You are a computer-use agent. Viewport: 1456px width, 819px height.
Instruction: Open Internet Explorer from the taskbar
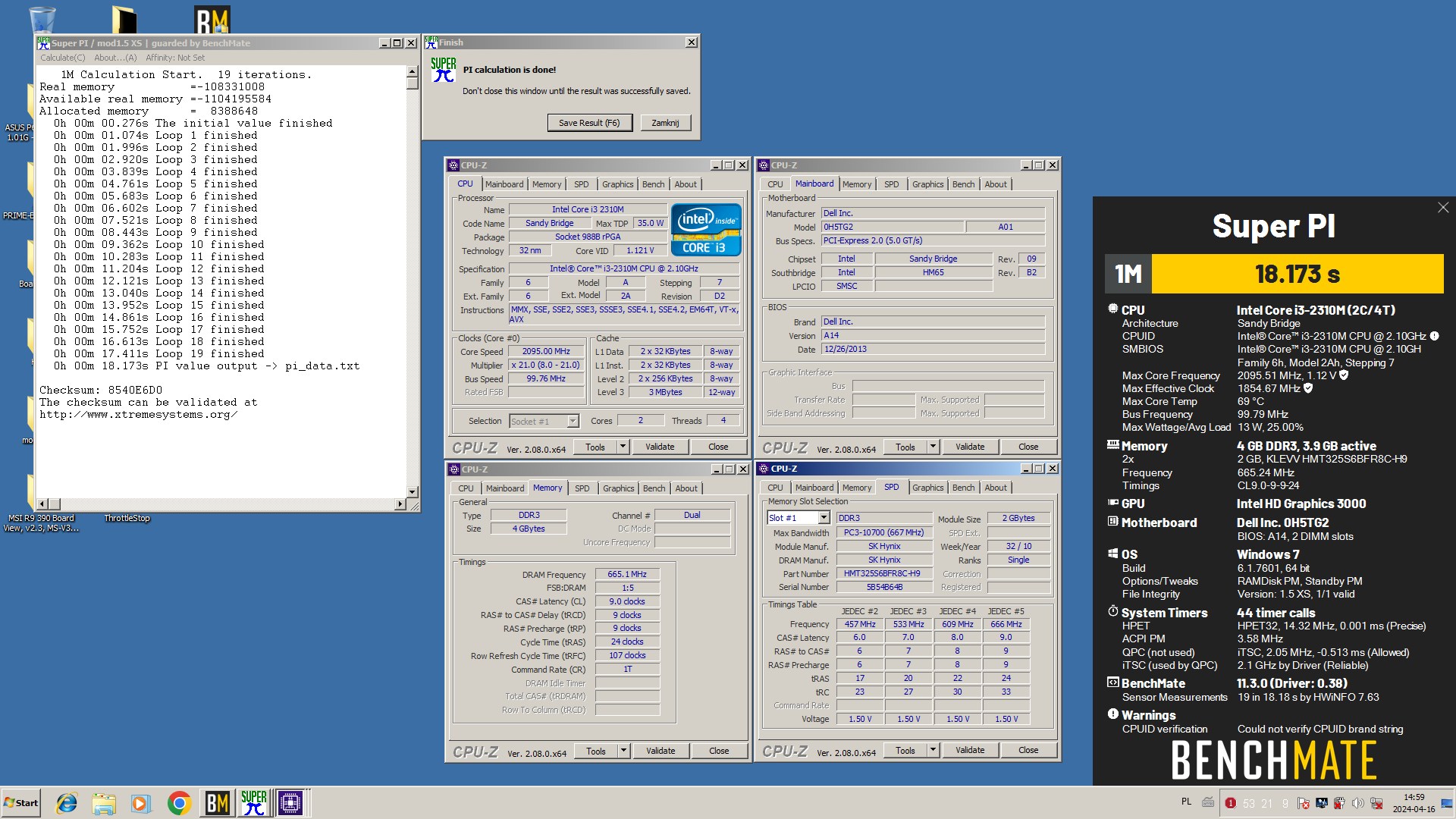click(x=67, y=802)
